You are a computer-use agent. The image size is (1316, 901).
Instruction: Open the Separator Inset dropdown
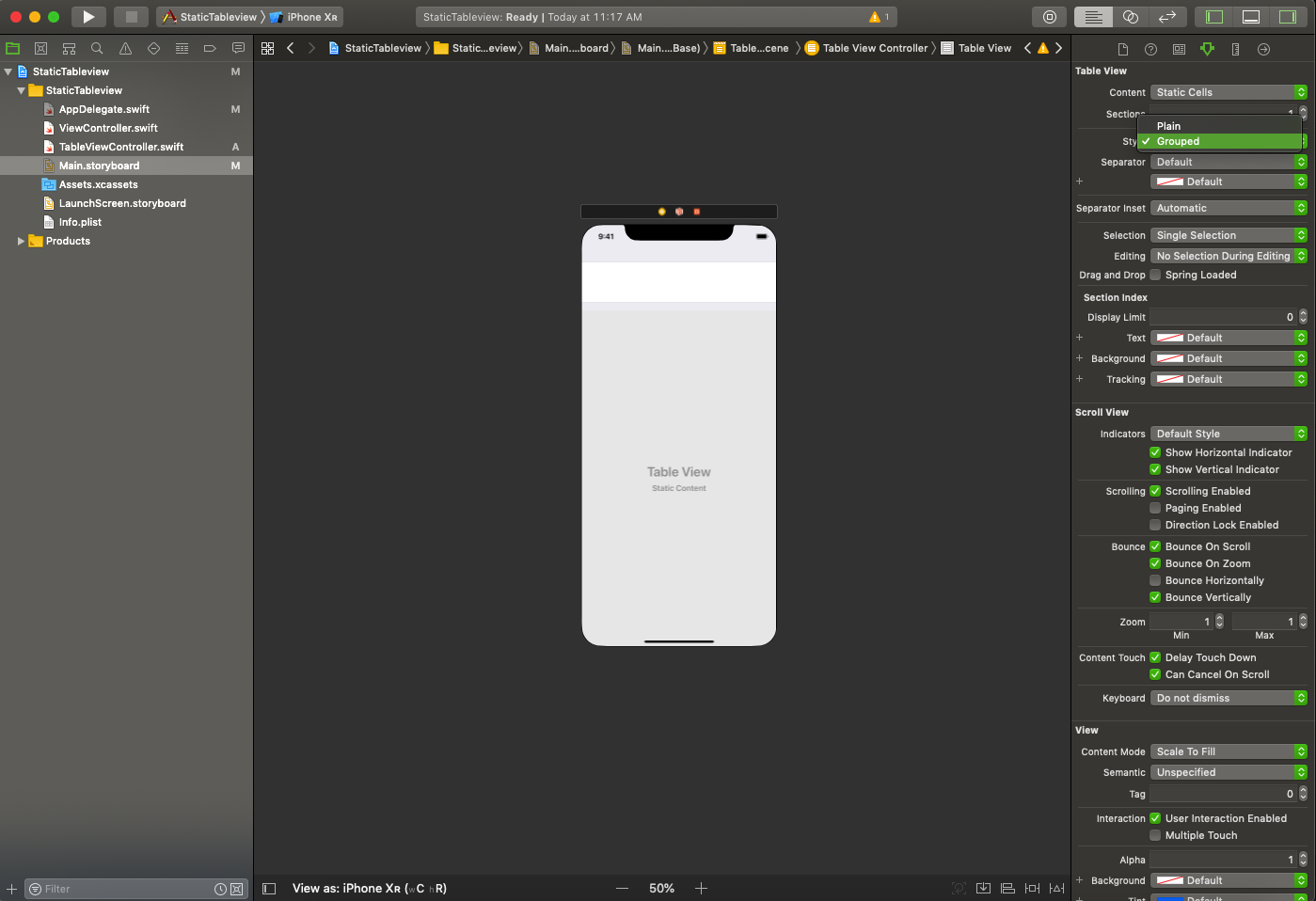pos(1229,208)
